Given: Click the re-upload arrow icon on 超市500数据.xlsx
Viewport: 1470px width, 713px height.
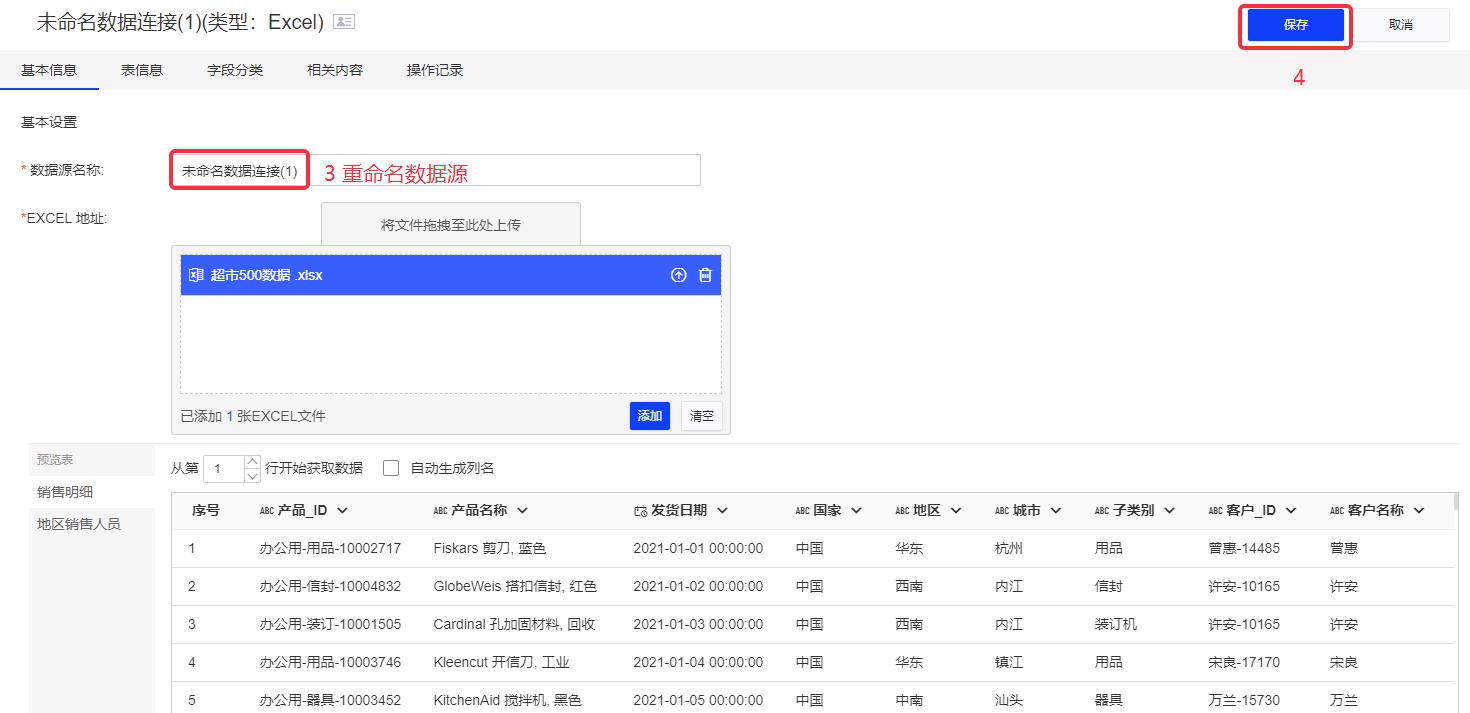Looking at the screenshot, I should click(x=678, y=275).
